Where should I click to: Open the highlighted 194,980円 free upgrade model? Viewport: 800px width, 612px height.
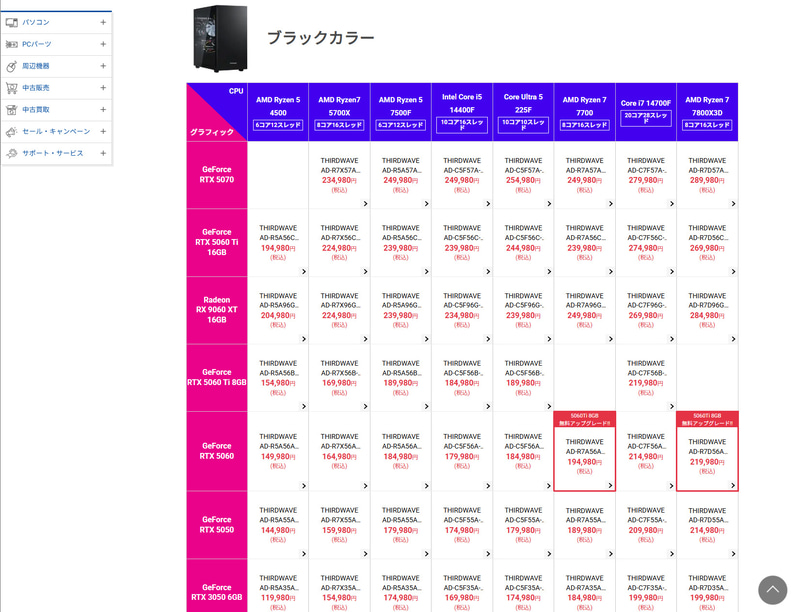tap(585, 451)
